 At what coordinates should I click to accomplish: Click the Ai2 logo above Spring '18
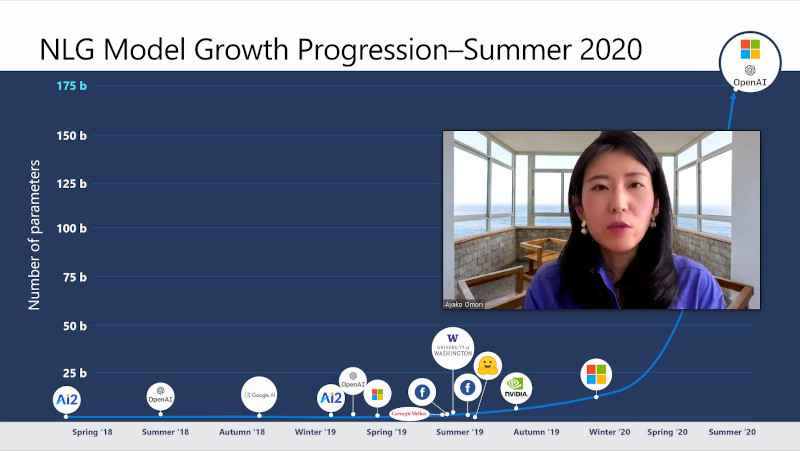click(67, 399)
